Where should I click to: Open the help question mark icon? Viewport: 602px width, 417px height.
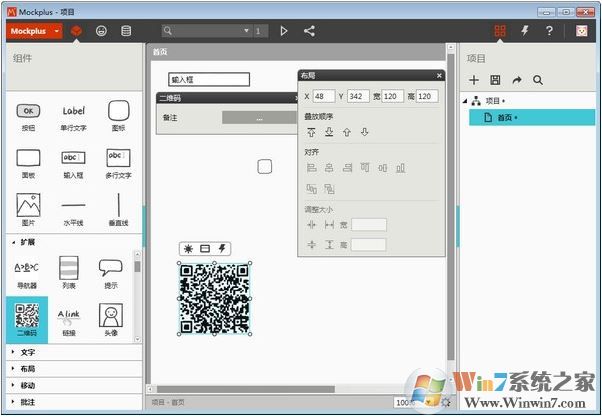tap(549, 31)
